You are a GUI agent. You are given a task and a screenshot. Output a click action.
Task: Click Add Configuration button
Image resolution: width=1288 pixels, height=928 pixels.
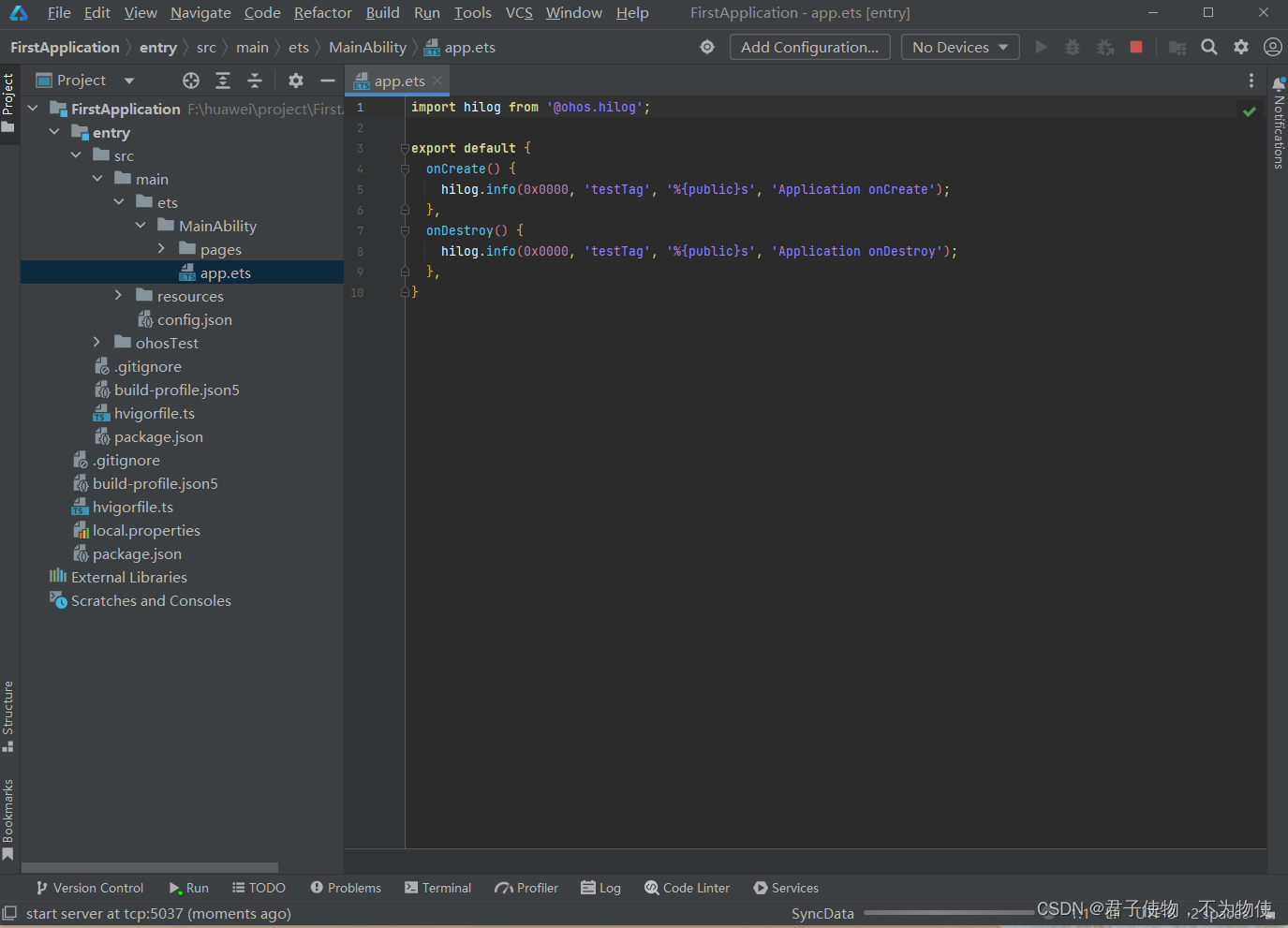809,47
